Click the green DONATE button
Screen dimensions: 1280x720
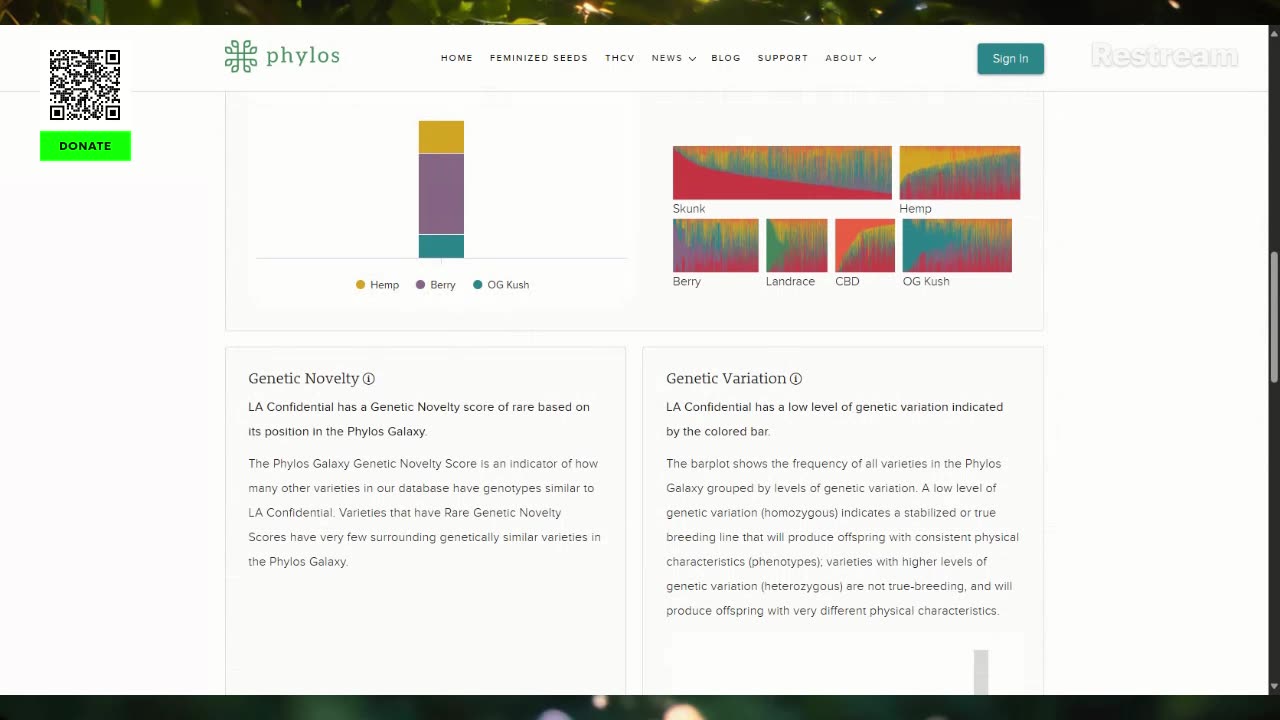click(x=85, y=146)
